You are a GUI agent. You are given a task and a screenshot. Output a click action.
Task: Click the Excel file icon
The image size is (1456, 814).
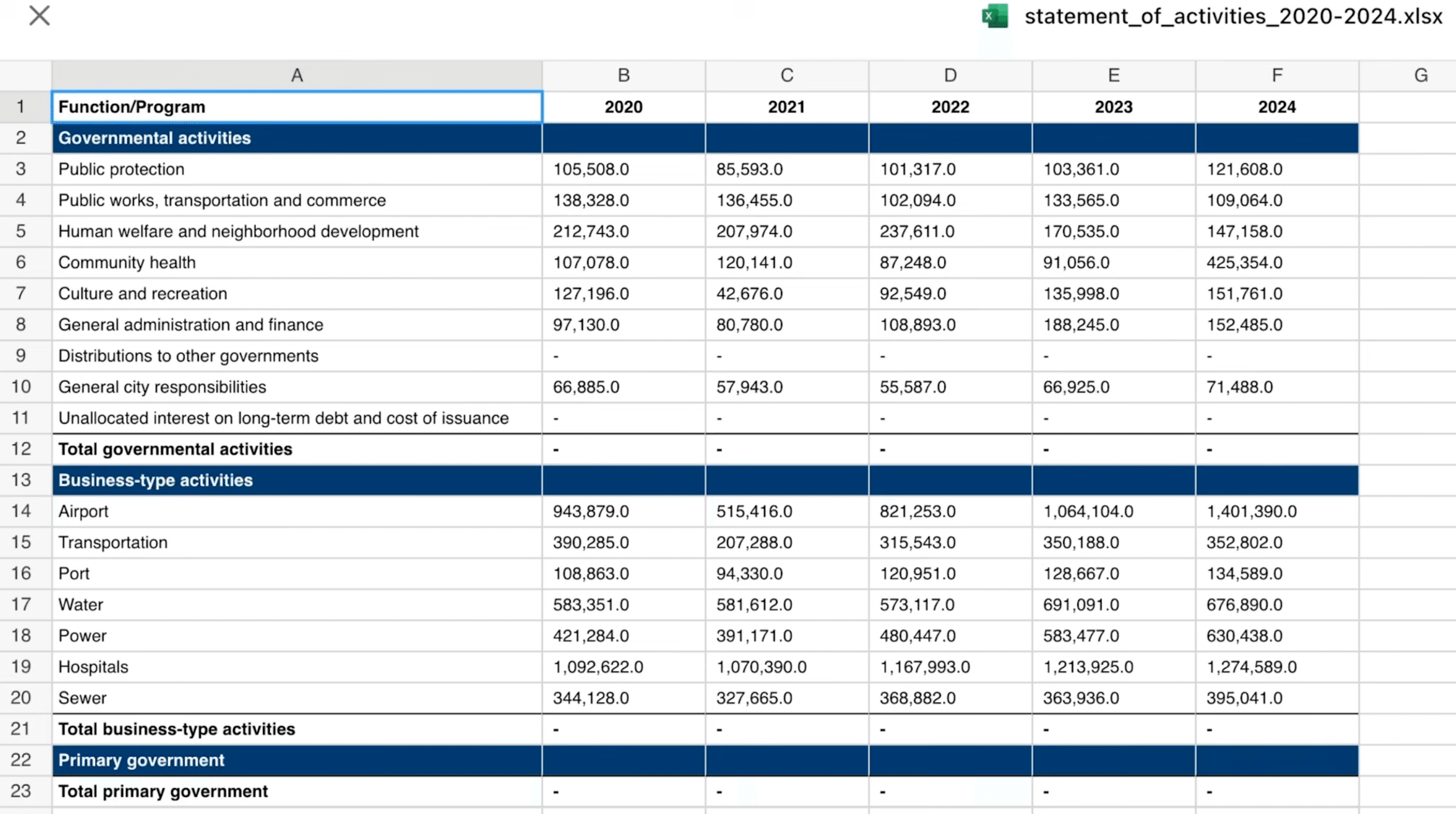pos(995,16)
